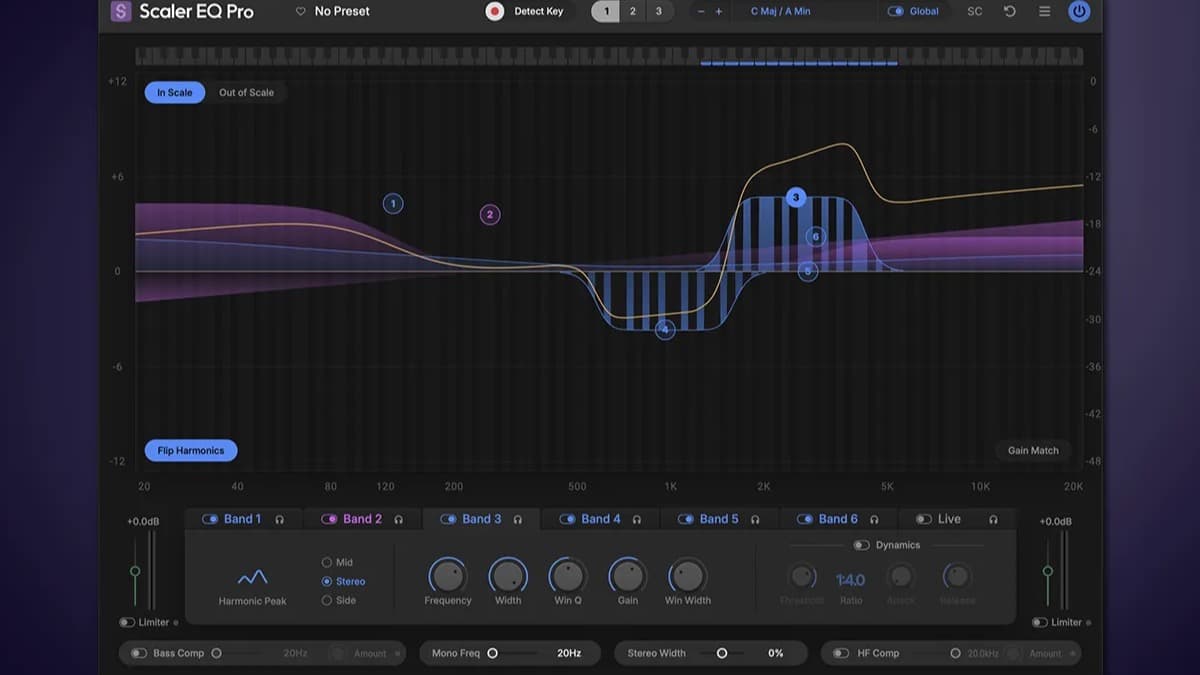Image resolution: width=1200 pixels, height=675 pixels.
Task: Enable the HF Comp switch
Action: point(841,653)
